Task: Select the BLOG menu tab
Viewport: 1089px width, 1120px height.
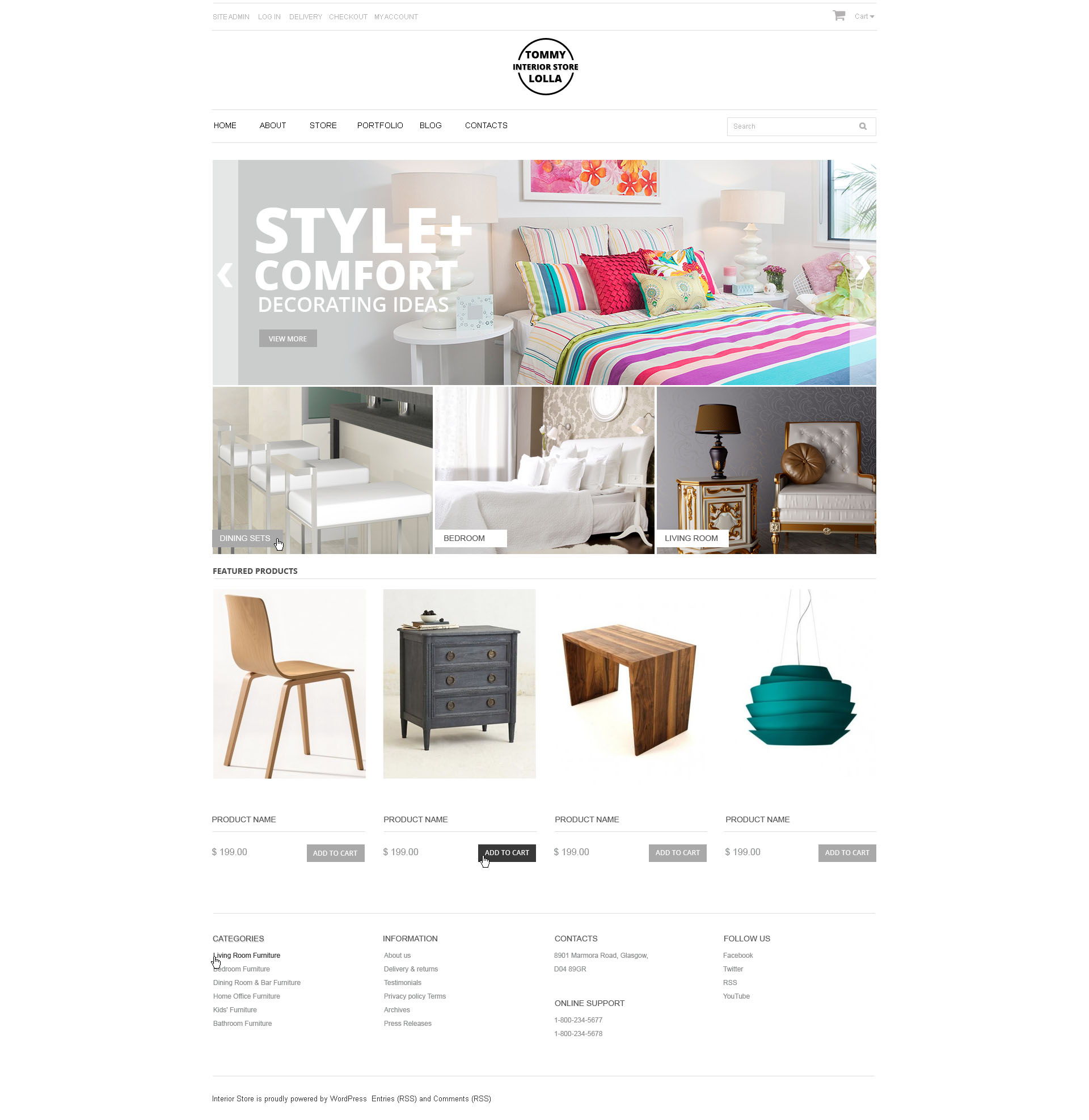Action: pos(430,125)
